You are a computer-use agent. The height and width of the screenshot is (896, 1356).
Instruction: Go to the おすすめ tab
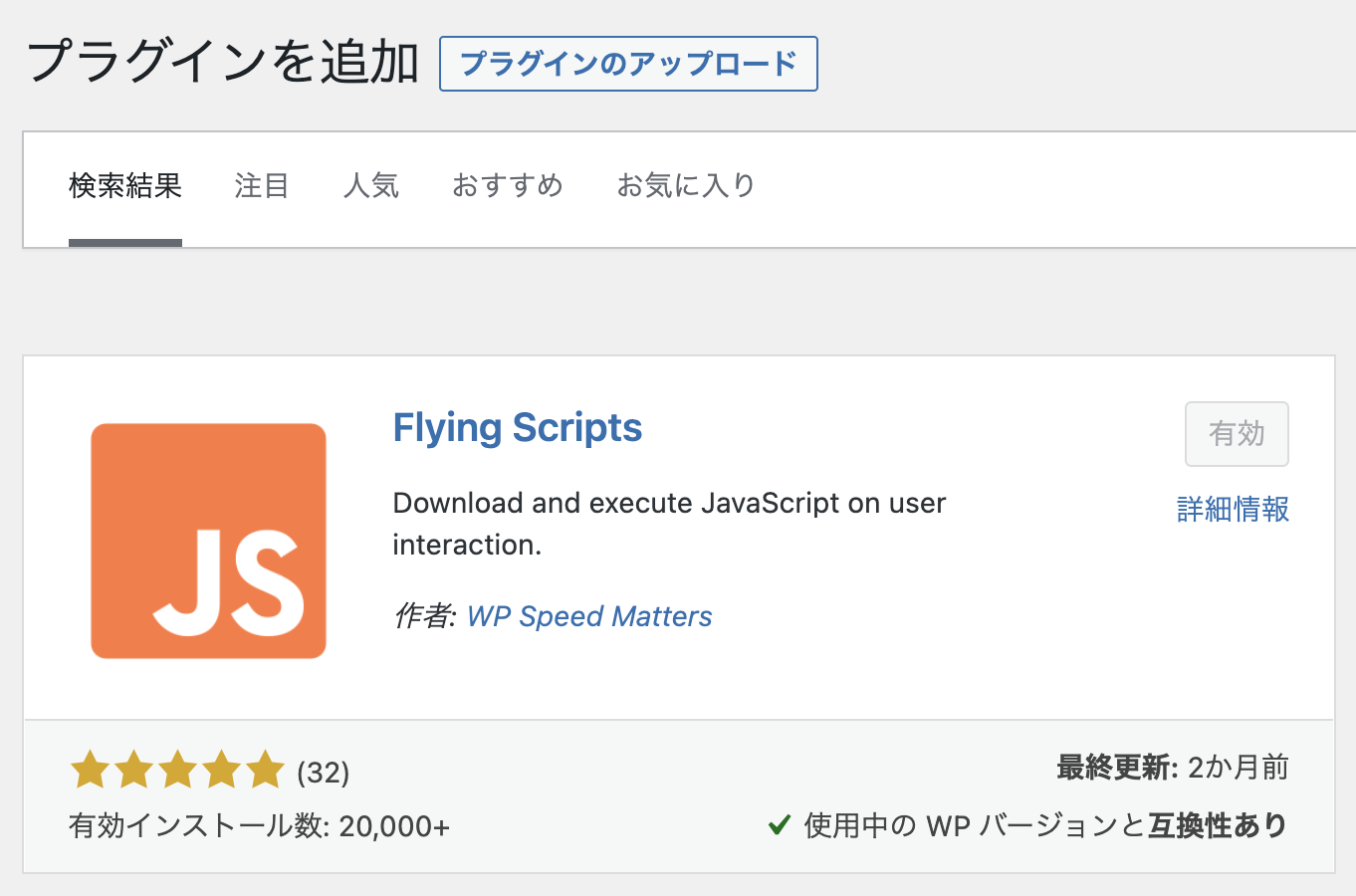pyautogui.click(x=508, y=186)
